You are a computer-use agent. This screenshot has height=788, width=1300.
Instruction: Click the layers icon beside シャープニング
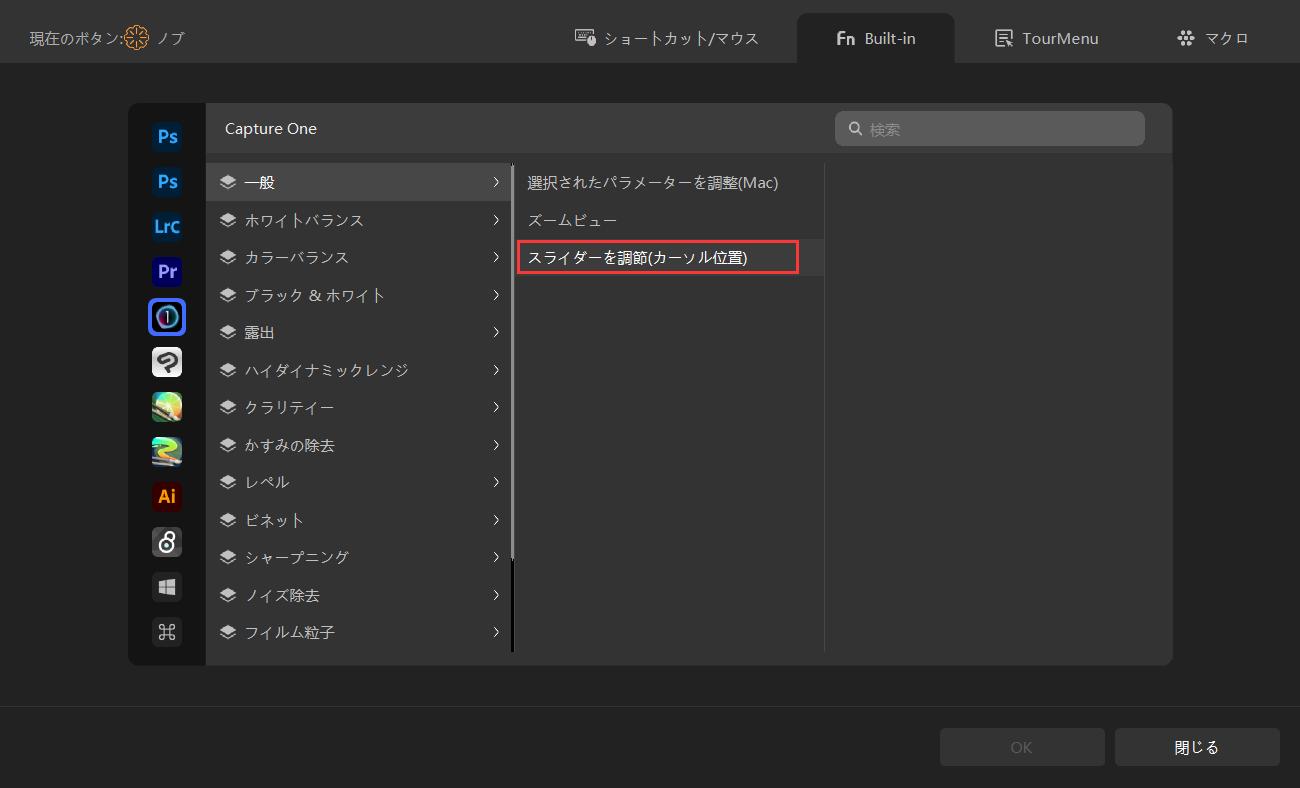[228, 557]
